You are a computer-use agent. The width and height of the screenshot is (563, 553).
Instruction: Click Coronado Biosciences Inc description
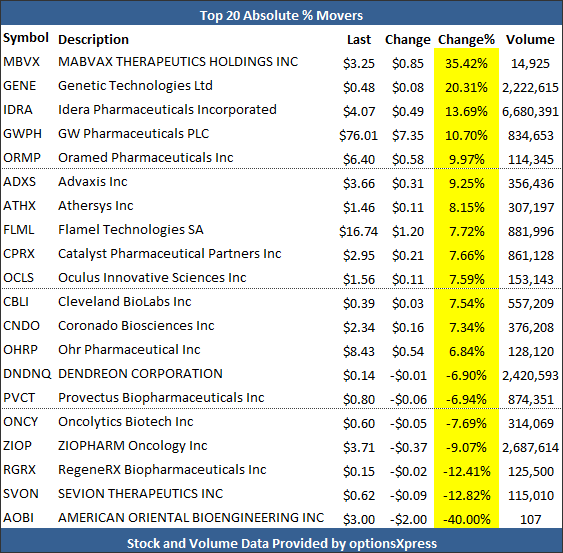(136, 326)
